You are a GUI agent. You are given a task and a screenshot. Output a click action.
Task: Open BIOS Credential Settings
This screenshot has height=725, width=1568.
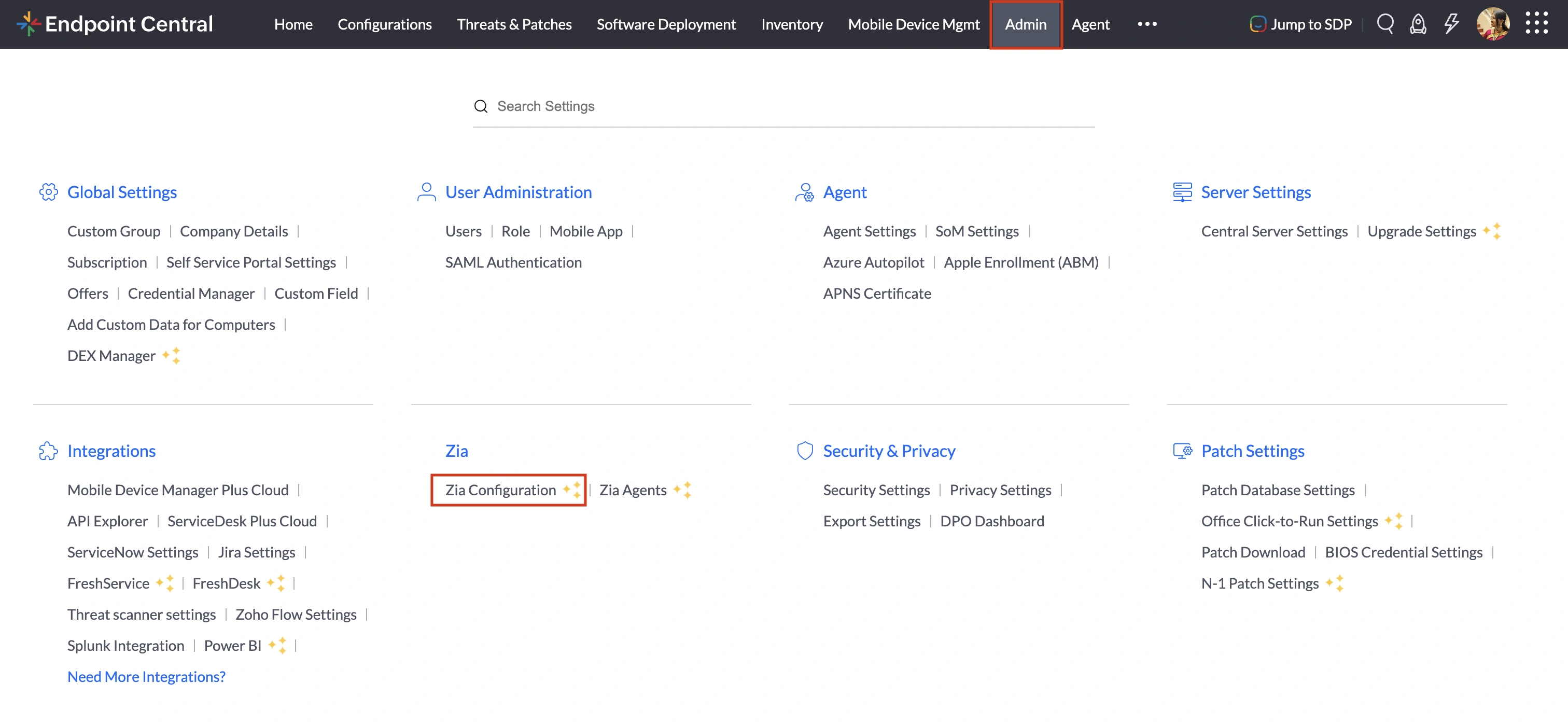click(x=1403, y=551)
